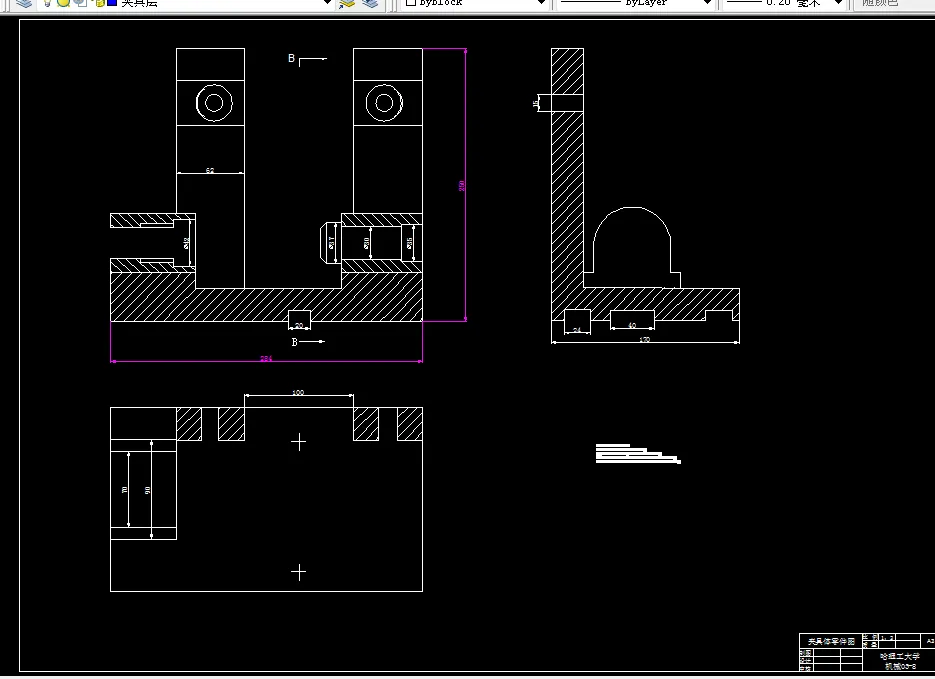The image size is (935, 679).
Task: Select title block text 机械03-8
Action: pyautogui.click(x=900, y=666)
